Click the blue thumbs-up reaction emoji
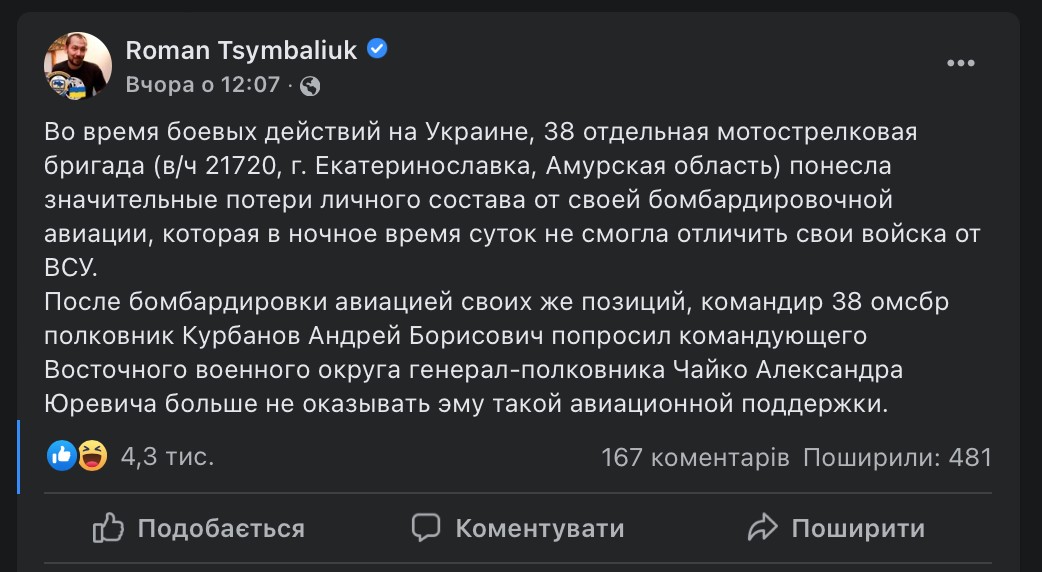1042x572 pixels. click(61, 457)
